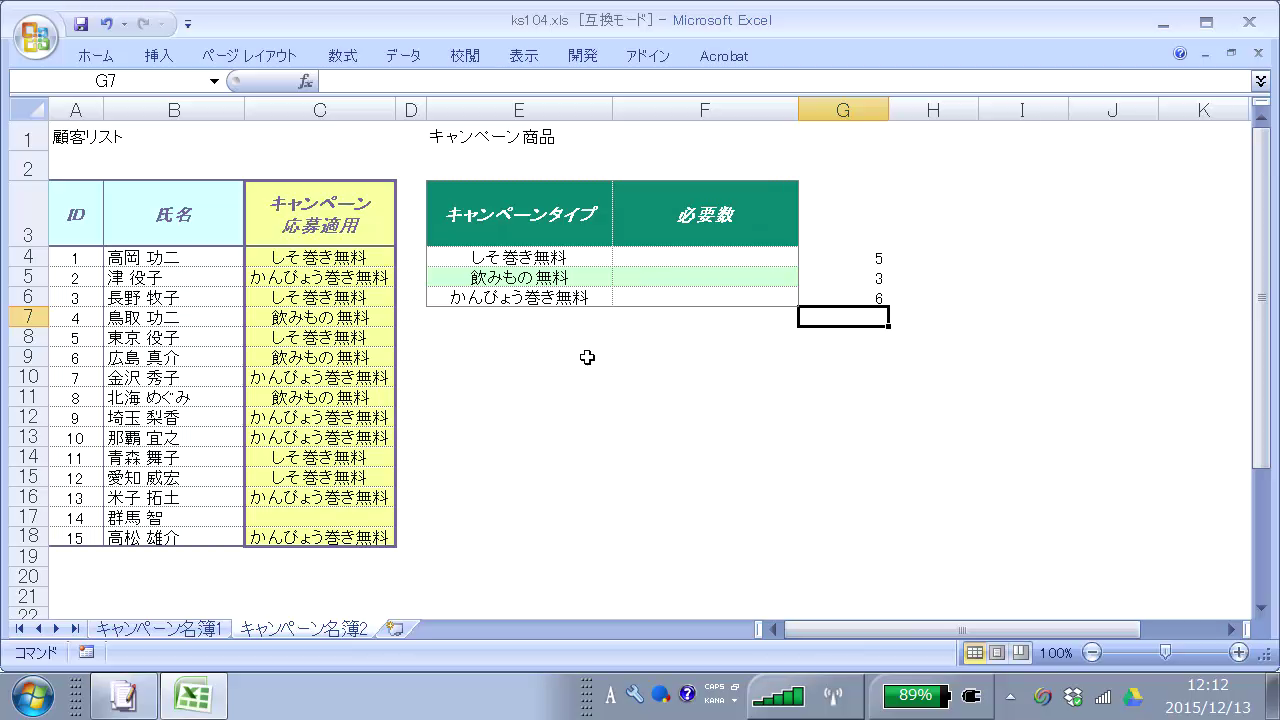Switch to Page Break Preview view
Viewport: 1280px width, 720px height.
tap(1019, 653)
